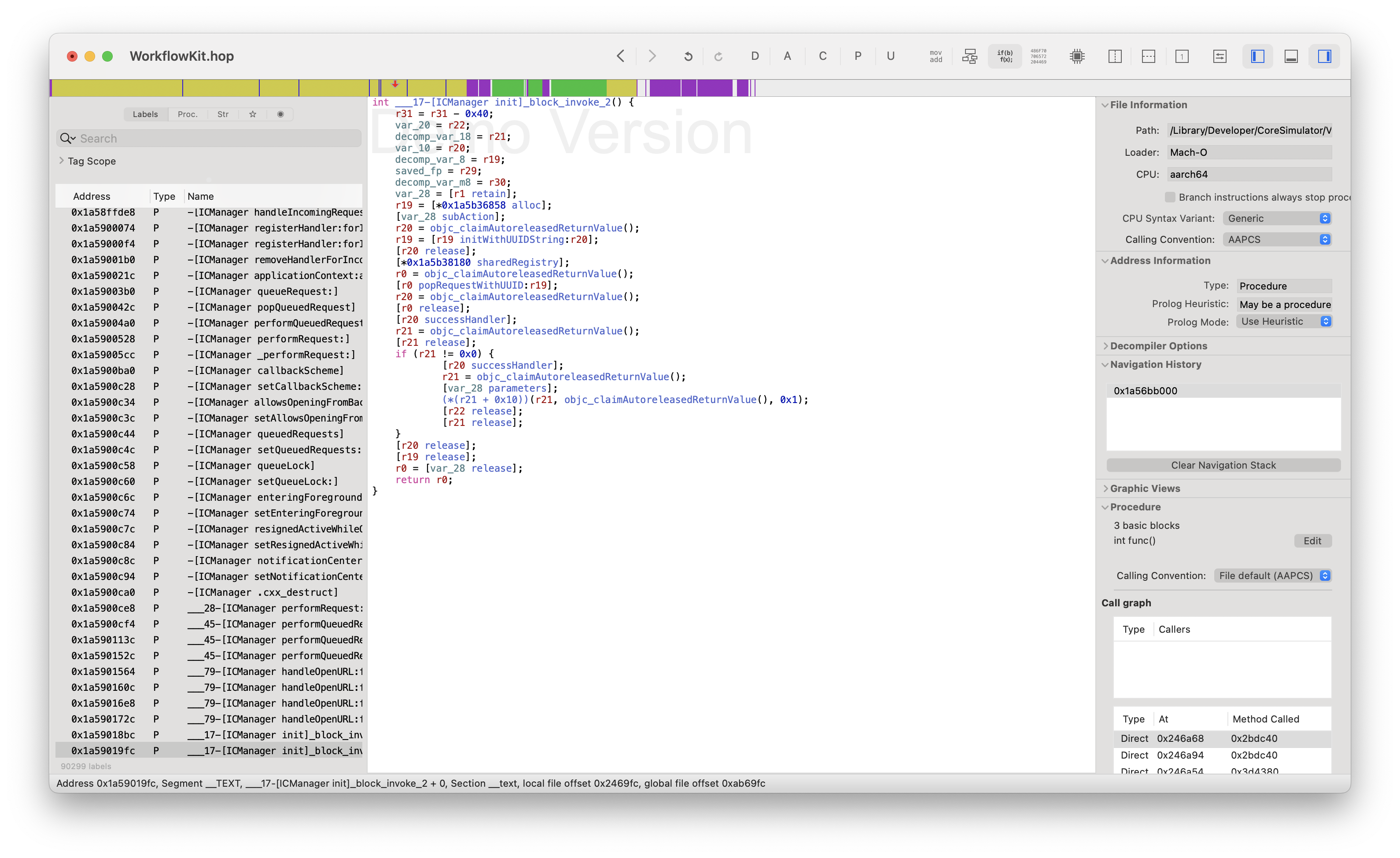
Task: Click the far-left yellow segment in navigation bar
Action: tap(117, 88)
